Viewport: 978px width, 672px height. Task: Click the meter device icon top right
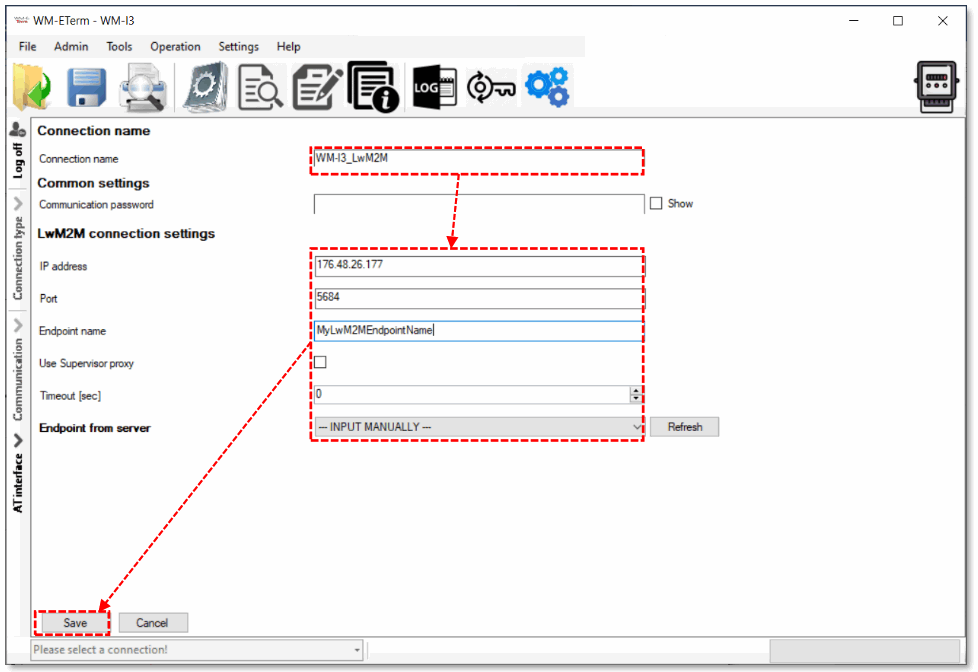(x=936, y=86)
